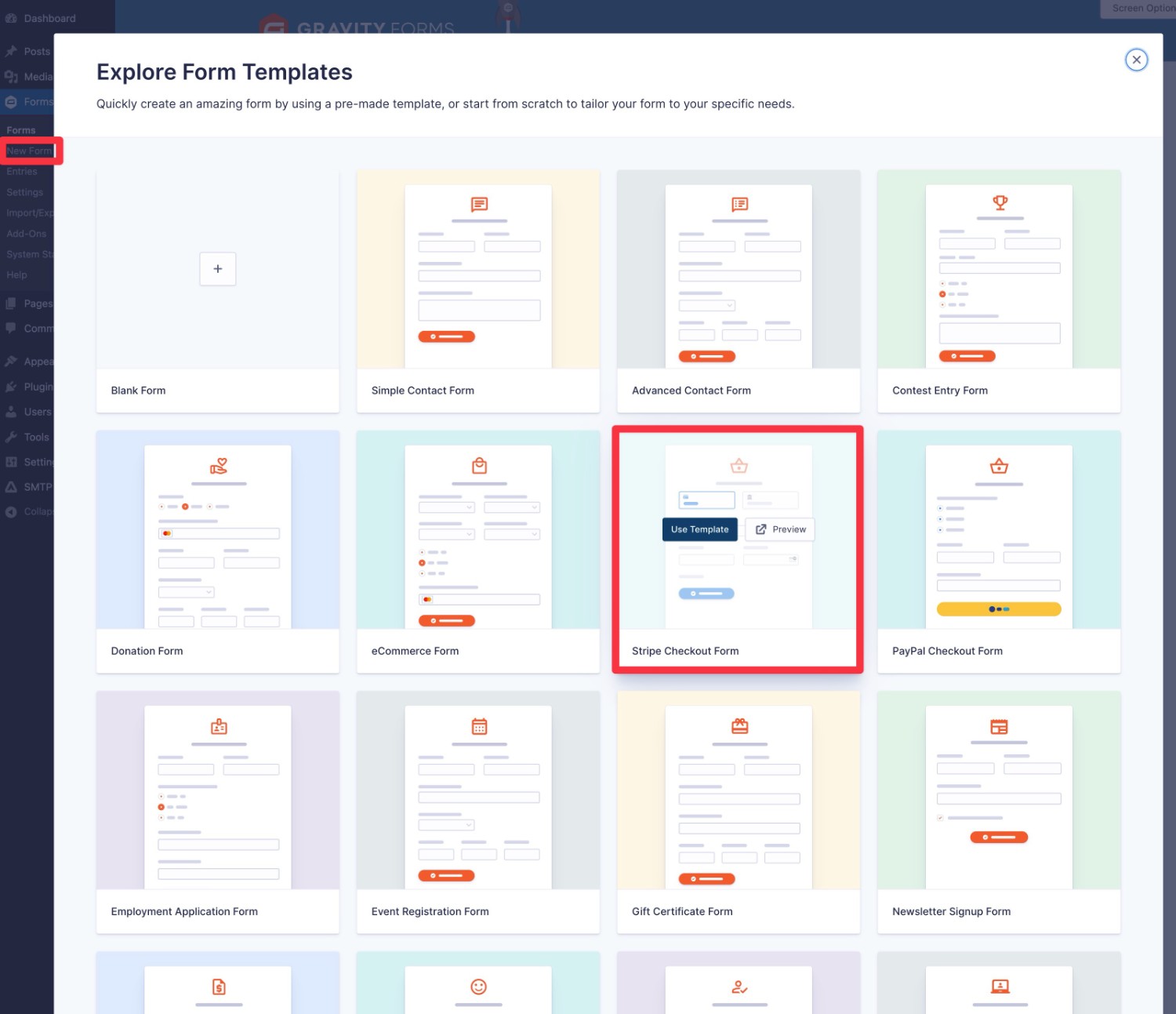Select the Advanced Contact Form thumbnail
Image resolution: width=1176 pixels, height=1014 pixels.
coord(739,270)
